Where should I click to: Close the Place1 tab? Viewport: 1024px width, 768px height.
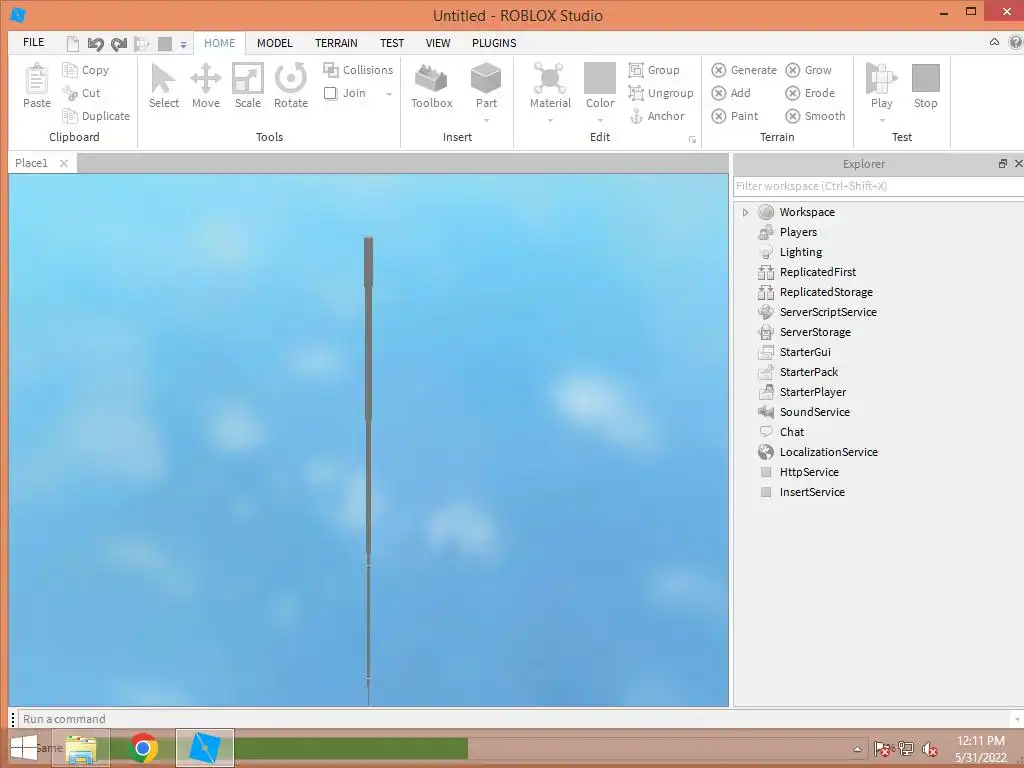[63, 163]
